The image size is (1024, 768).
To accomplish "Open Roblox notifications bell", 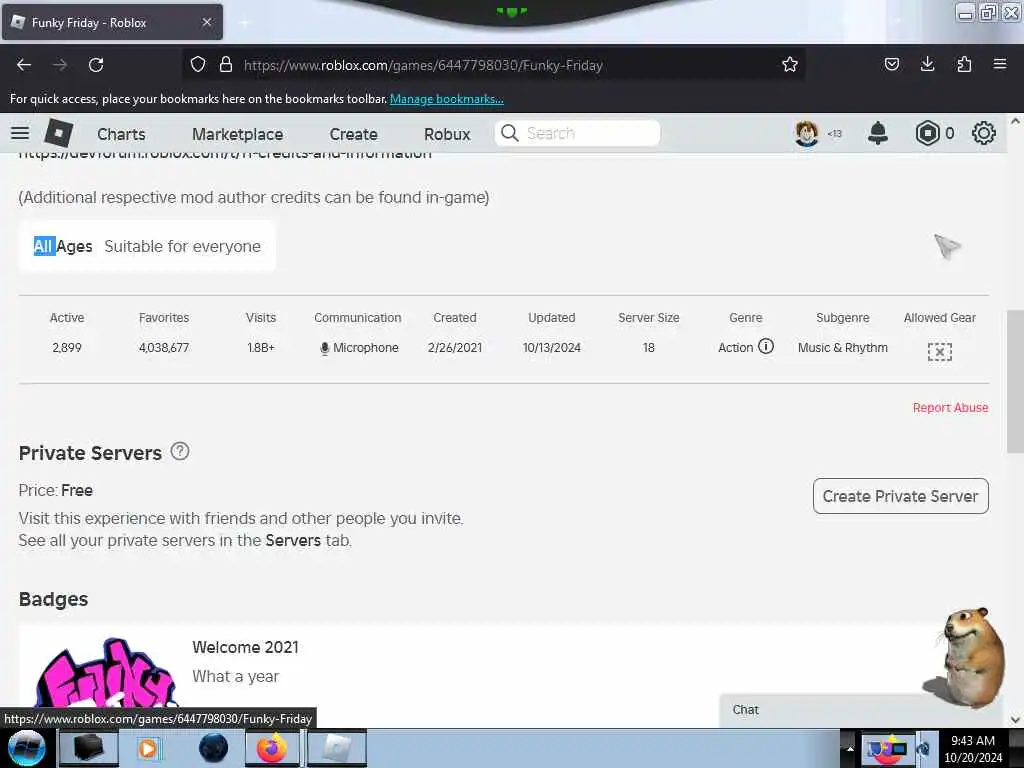I will (x=878, y=133).
